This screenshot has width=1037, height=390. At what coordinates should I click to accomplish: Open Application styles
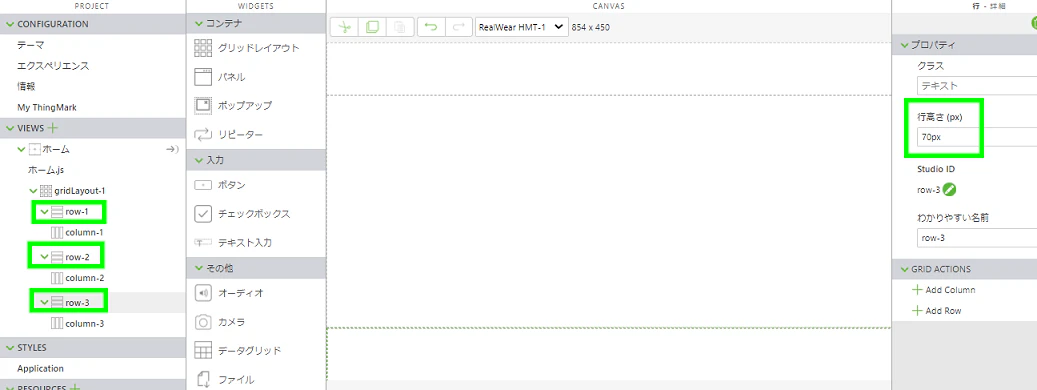click(40, 368)
